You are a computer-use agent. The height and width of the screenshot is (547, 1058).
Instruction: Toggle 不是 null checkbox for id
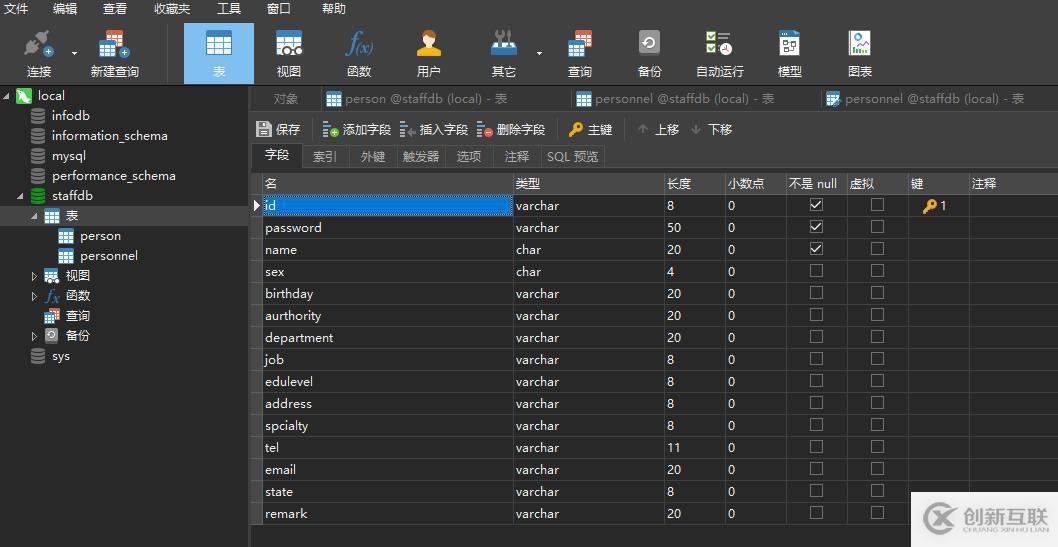pos(816,204)
